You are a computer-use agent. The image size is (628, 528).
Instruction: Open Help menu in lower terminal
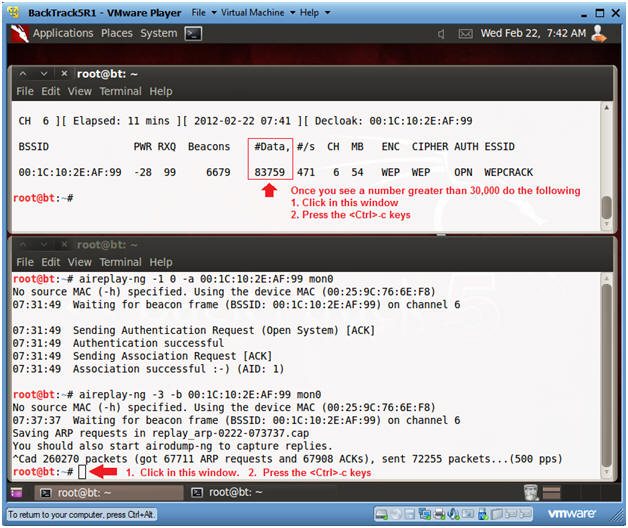pyautogui.click(x=161, y=262)
